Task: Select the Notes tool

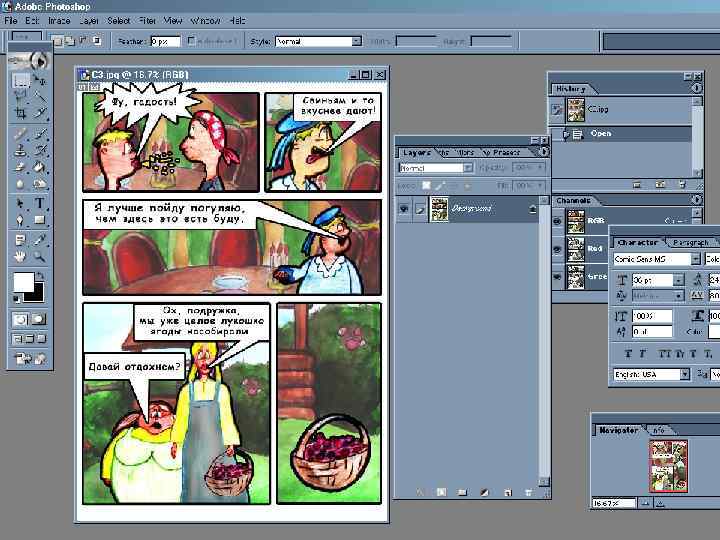Action: [20, 240]
